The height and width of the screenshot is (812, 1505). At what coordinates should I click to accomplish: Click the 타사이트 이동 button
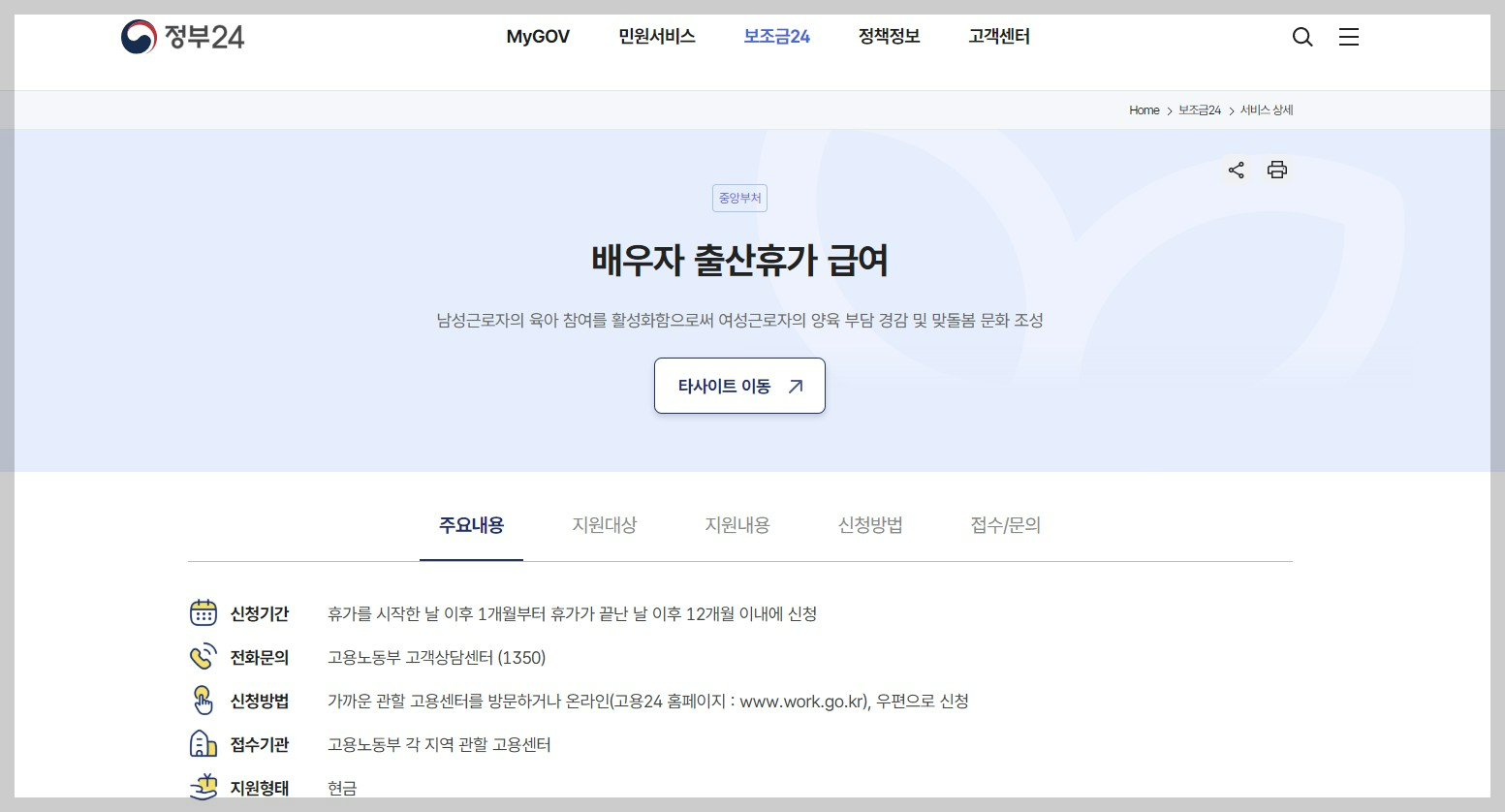pyautogui.click(x=739, y=386)
